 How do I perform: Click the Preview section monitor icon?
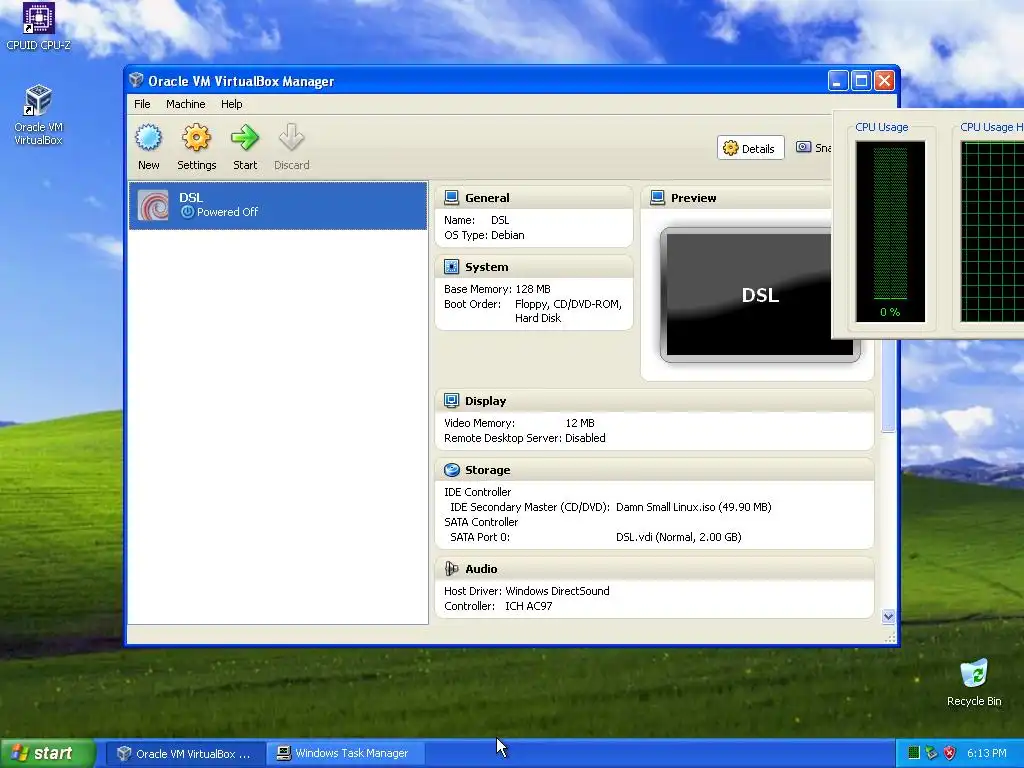point(658,197)
